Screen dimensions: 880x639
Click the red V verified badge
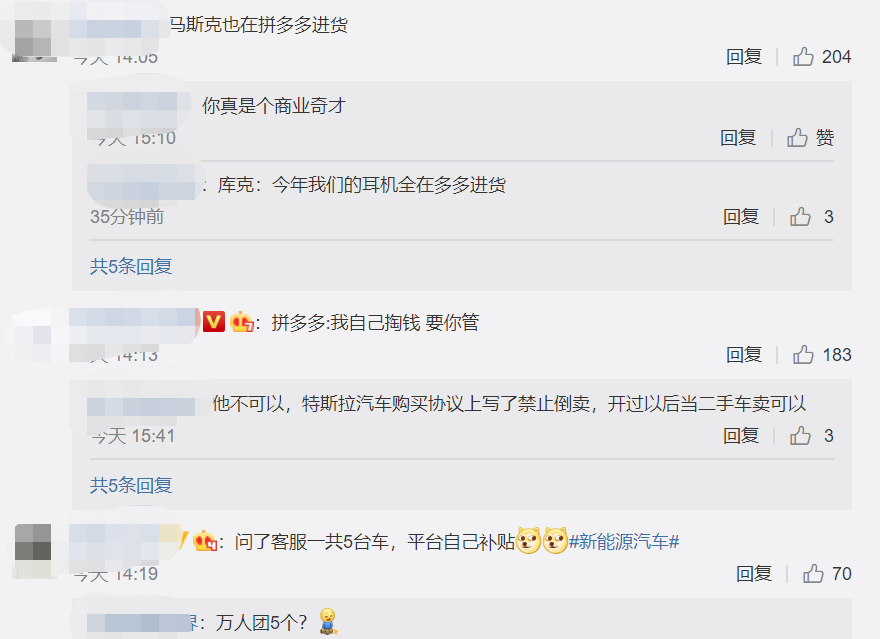(x=214, y=321)
